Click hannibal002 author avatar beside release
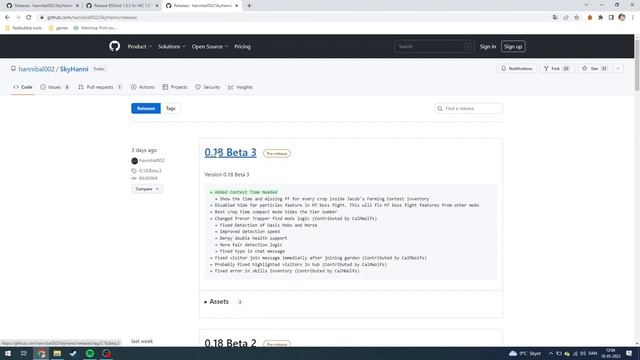The height and width of the screenshot is (360, 640). coord(135,161)
